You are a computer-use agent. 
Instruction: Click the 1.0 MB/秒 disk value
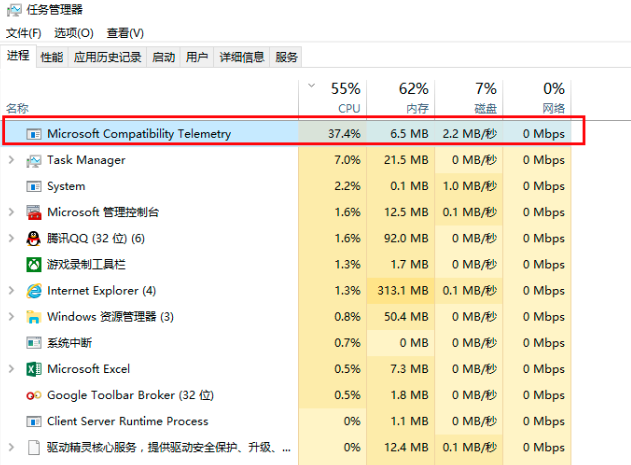[470, 186]
